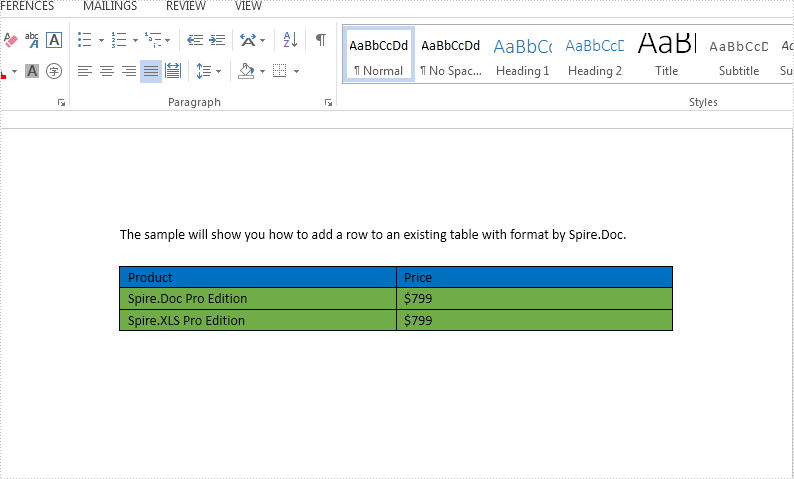Switch to the MAILINGS ribbon tab
This screenshot has height=479, width=794.
click(x=110, y=6)
